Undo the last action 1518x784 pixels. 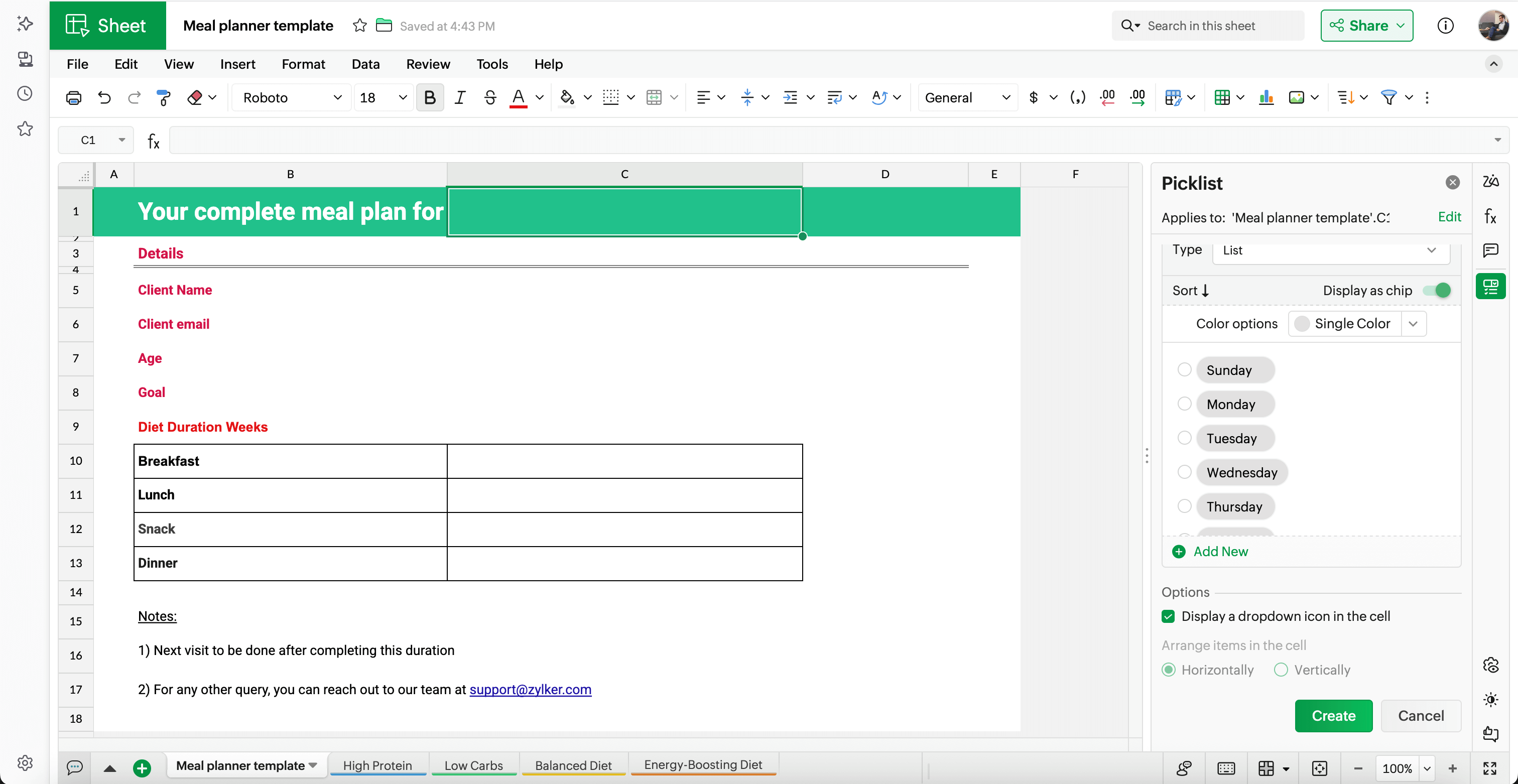tap(104, 98)
